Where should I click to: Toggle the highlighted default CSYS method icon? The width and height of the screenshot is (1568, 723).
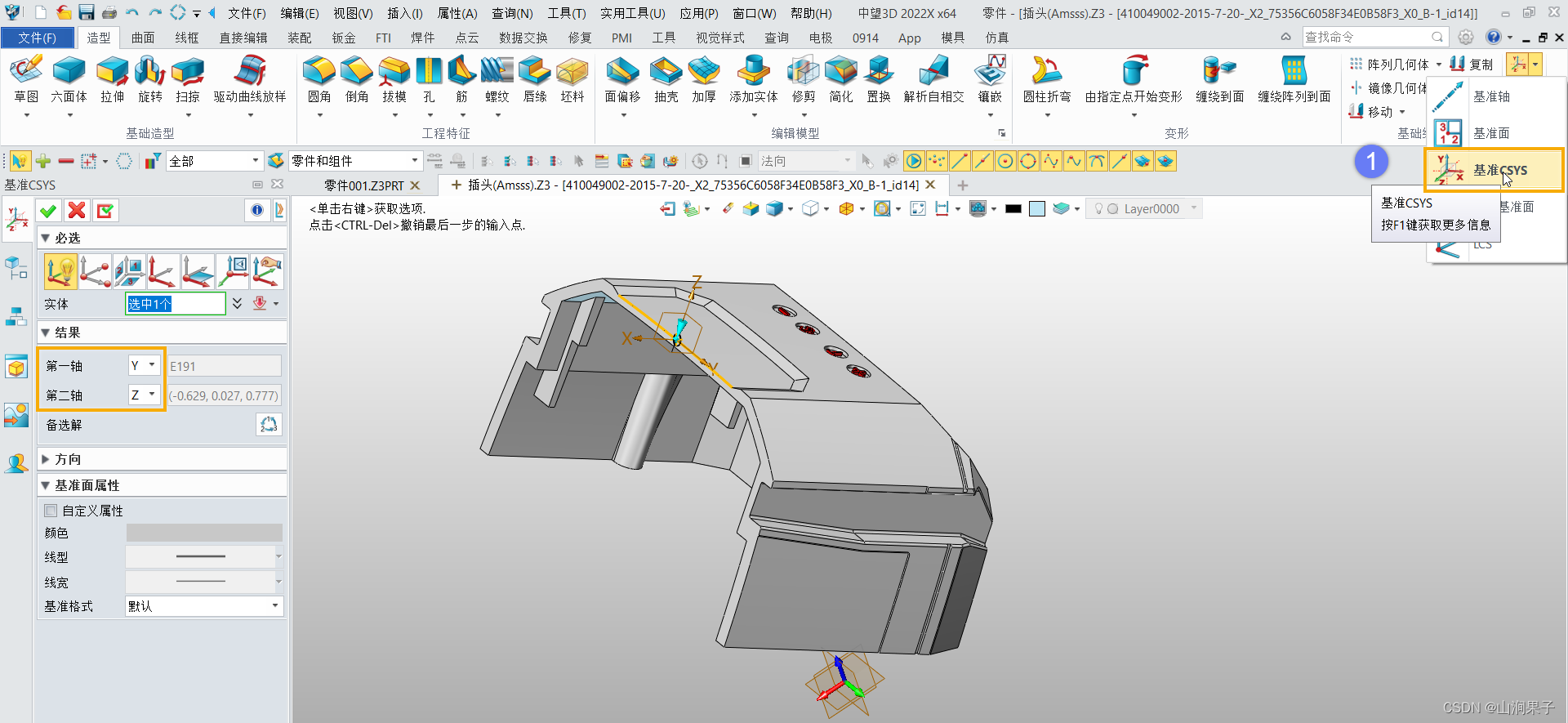tap(60, 271)
